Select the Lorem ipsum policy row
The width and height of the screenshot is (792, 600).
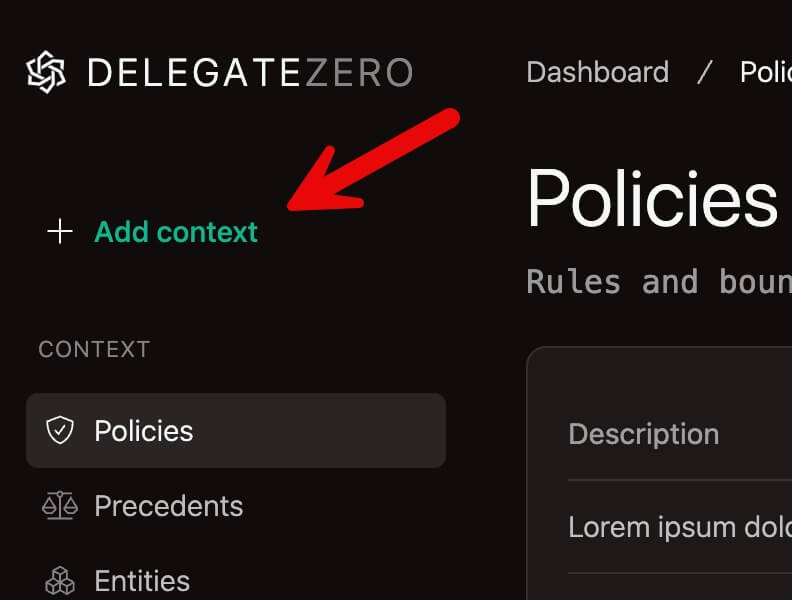click(x=679, y=527)
